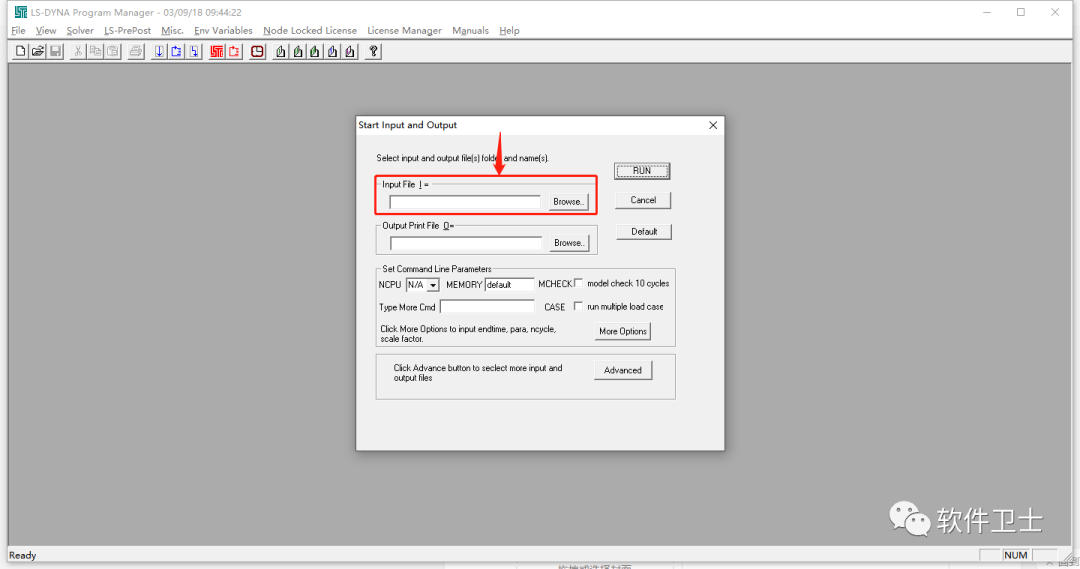
Task: Click the blue zigzag-arrow toolbar icon
Action: (194, 51)
